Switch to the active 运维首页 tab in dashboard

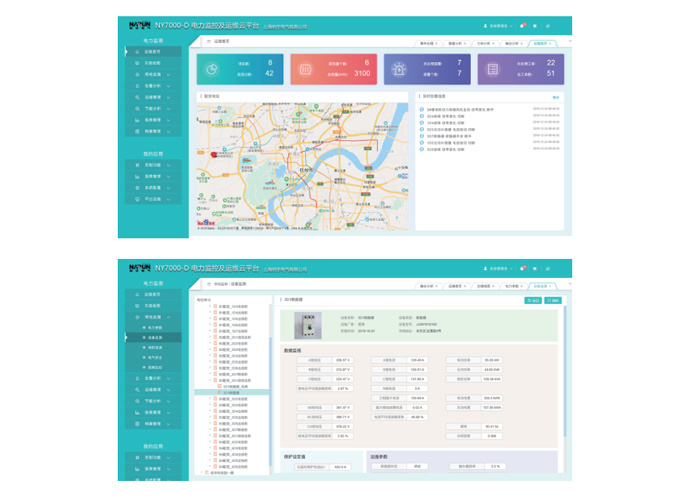coord(541,43)
